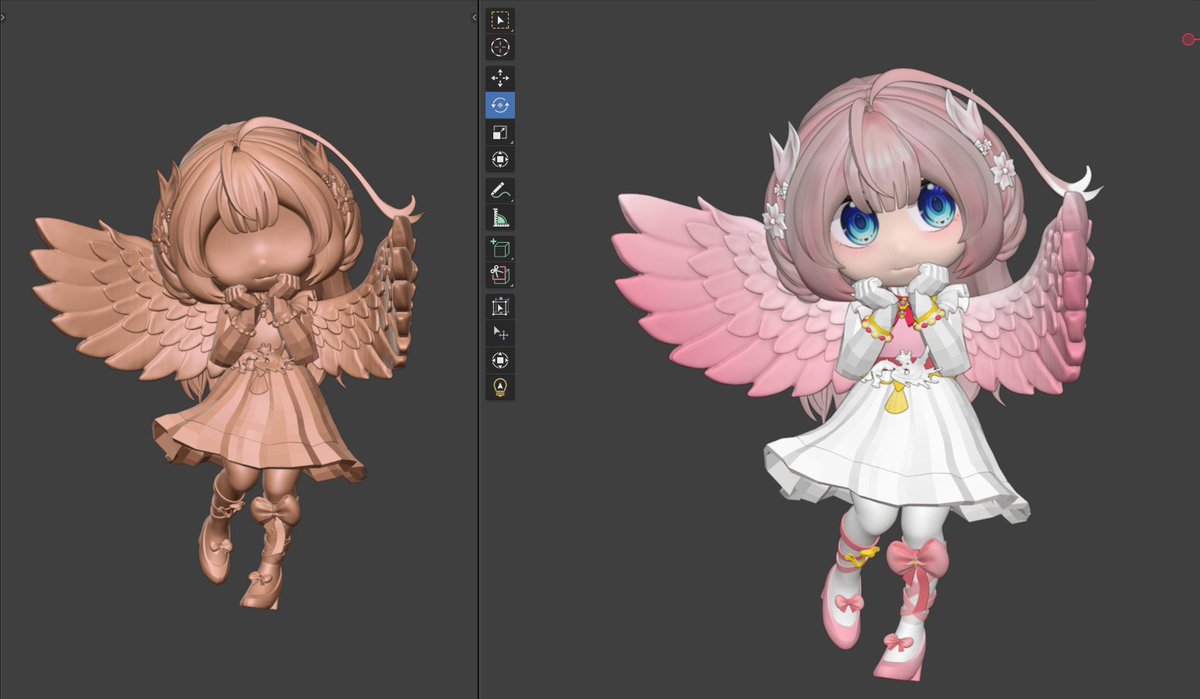Activate the lightbulb tool icon
The height and width of the screenshot is (699, 1200).
500,387
